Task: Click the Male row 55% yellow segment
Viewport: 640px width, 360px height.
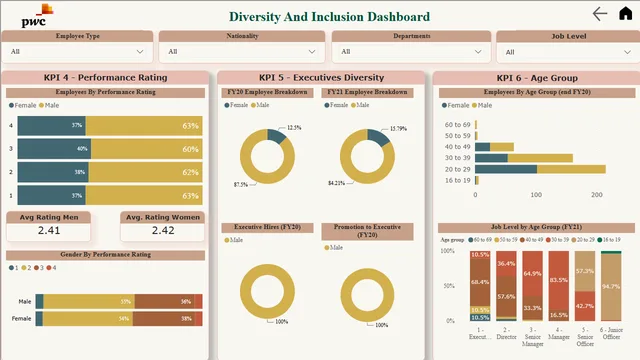Action: pyautogui.click(x=89, y=301)
